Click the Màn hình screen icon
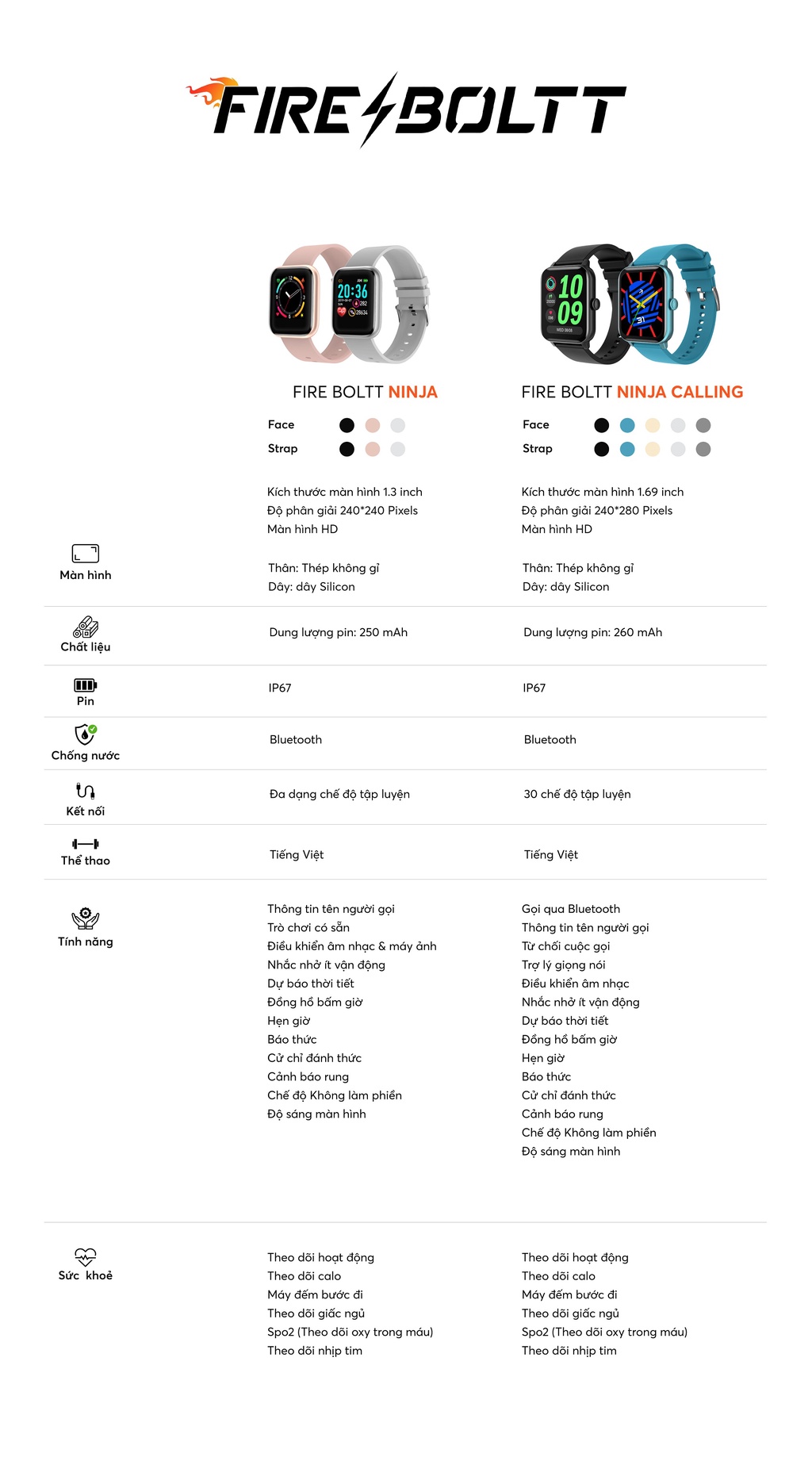Screen dimensions: 812x1484 click(86, 553)
